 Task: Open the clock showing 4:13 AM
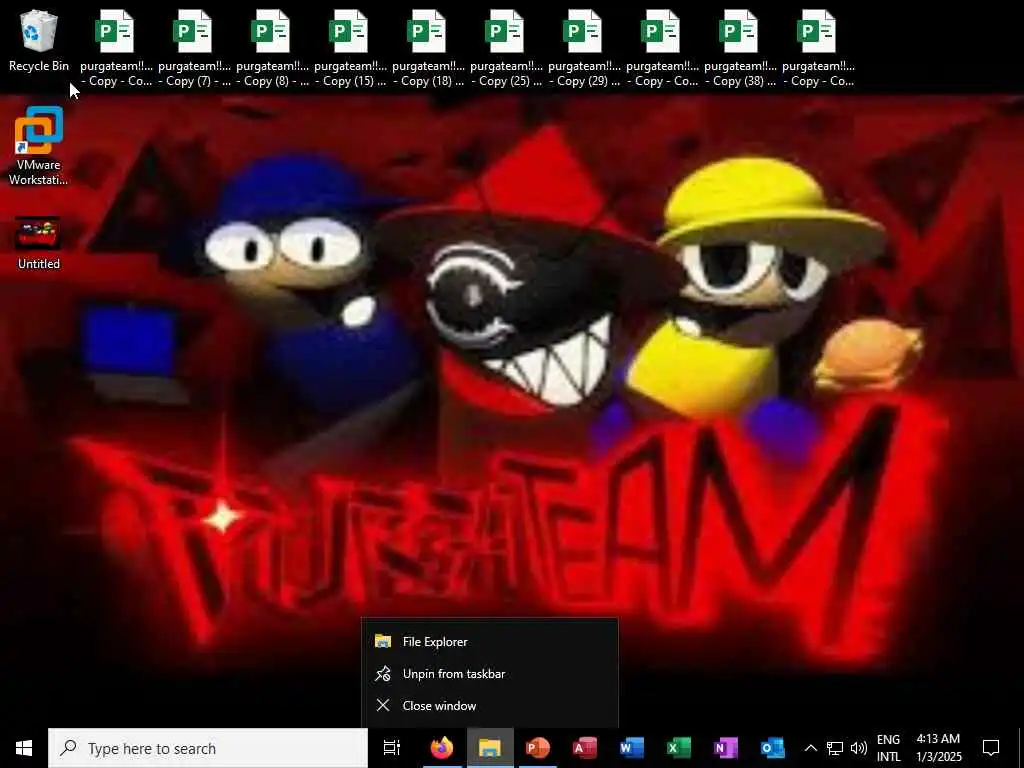coord(938,748)
